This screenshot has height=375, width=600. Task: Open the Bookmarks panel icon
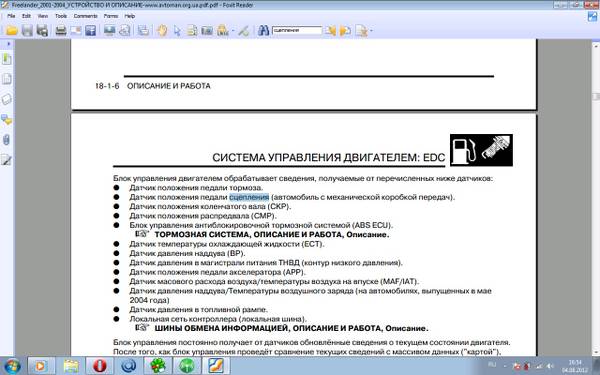coord(7,59)
